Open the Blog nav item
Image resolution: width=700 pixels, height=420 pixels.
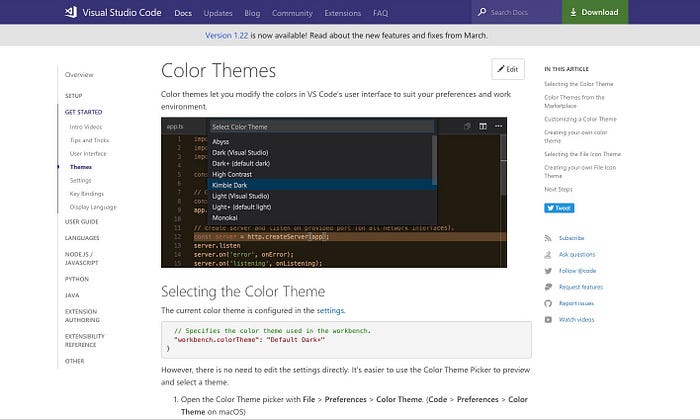click(252, 13)
